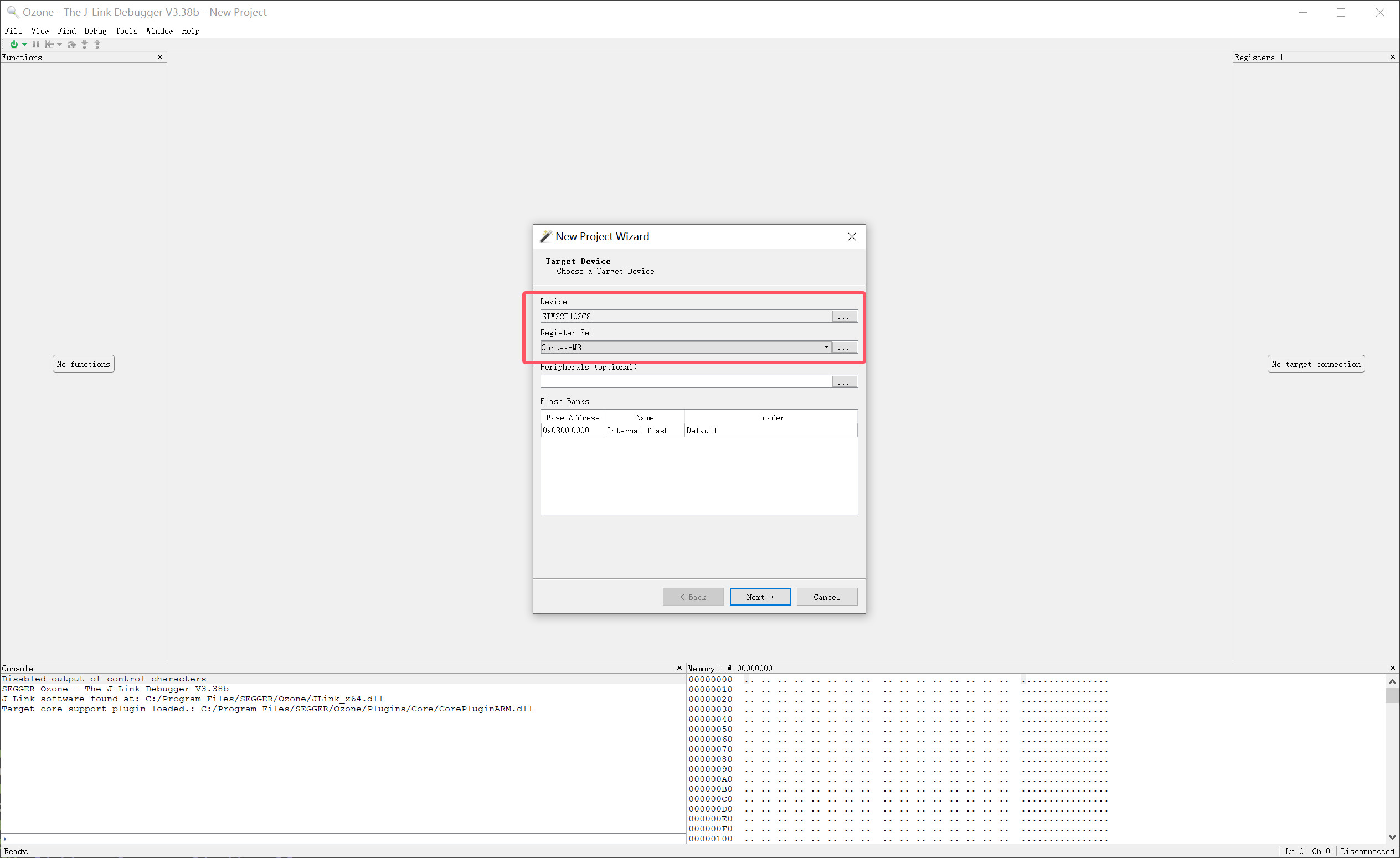This screenshot has width=1400, height=858.
Task: Browse for Device with ellipsis button
Action: point(844,316)
